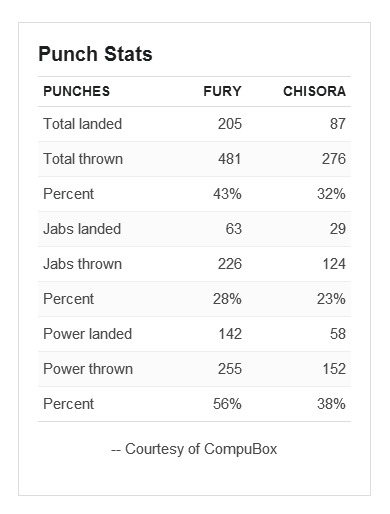
Task: Click Chisora's 23% jab percent cell
Action: click(x=331, y=299)
